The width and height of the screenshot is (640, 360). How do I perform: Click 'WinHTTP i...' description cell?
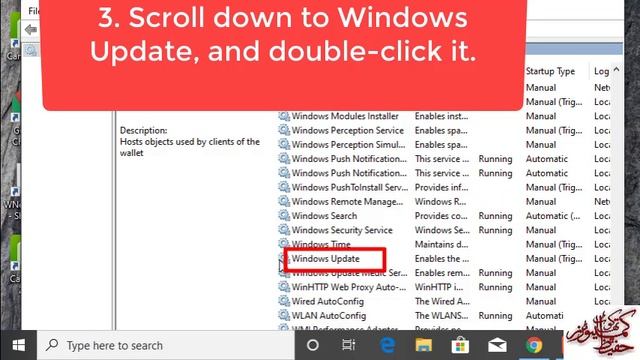439,287
